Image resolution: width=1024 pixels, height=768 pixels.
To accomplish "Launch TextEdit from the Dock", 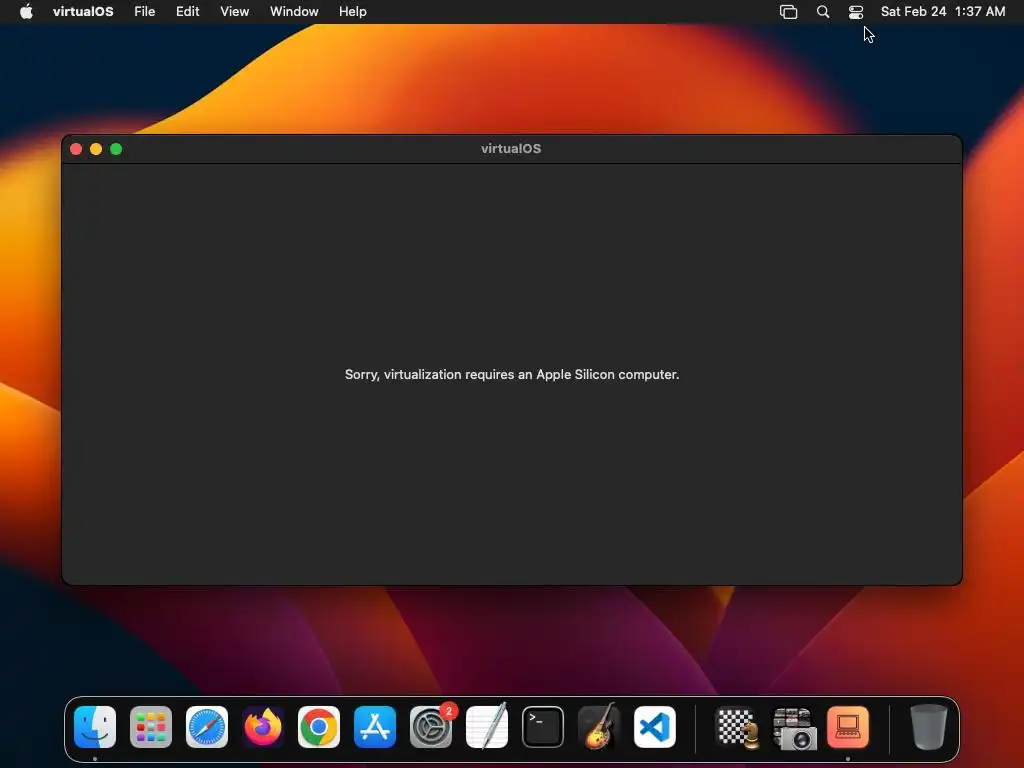I will click(487, 727).
